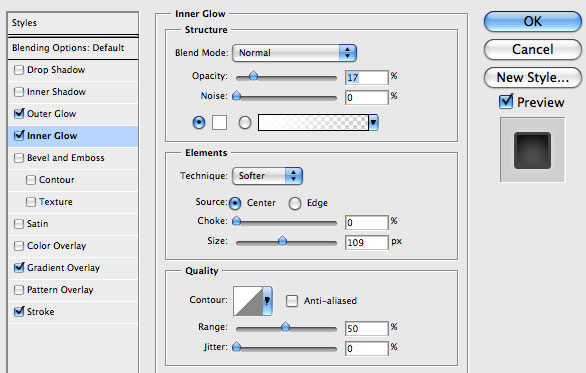The image size is (586, 373).
Task: Open the Technique dropdown
Action: pos(267,176)
